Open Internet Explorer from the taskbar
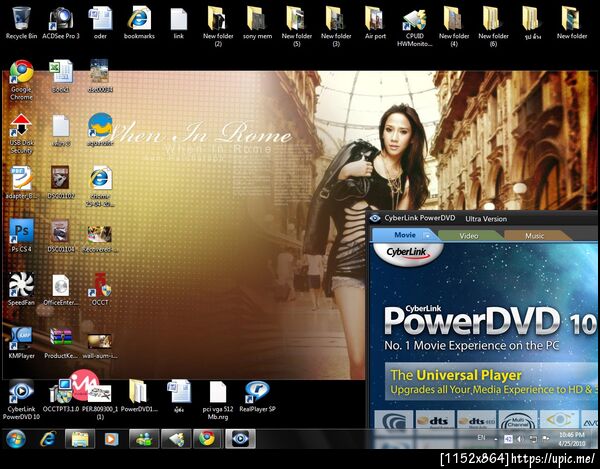600x469 pixels. tap(48, 438)
